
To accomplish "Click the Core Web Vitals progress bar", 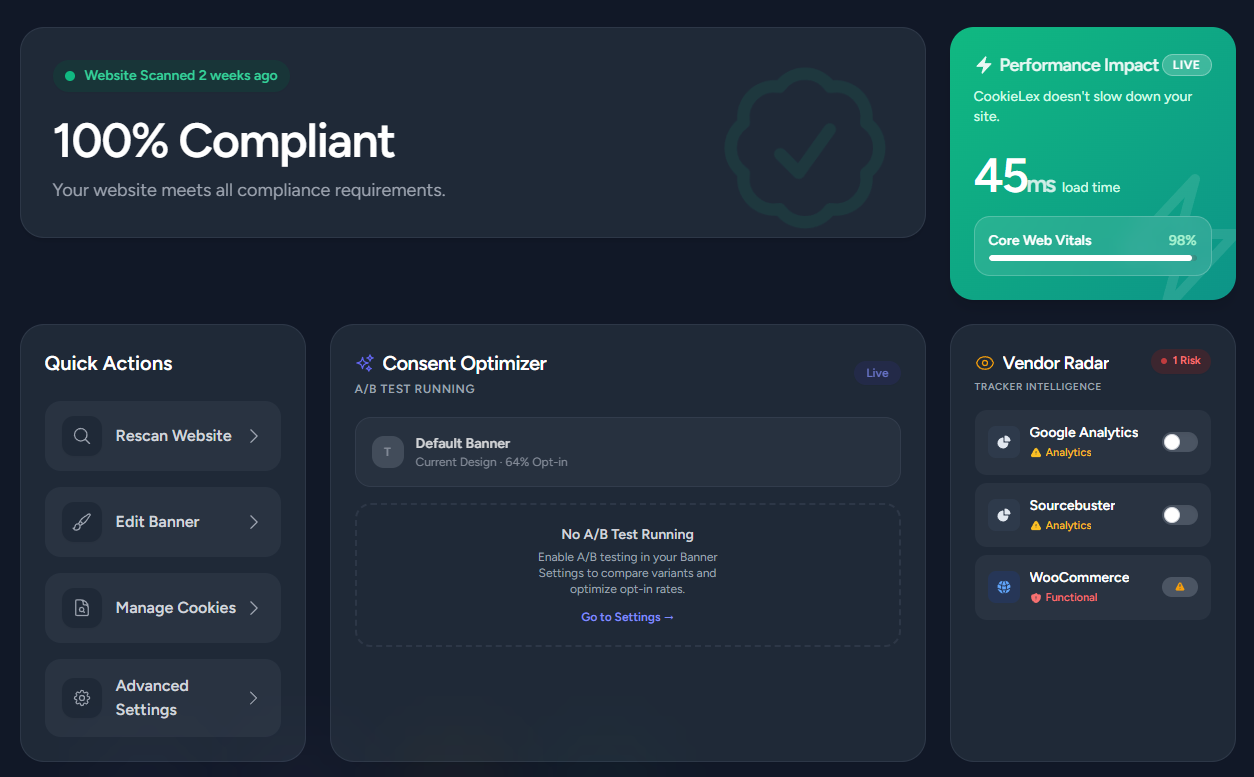I will click(1092, 260).
